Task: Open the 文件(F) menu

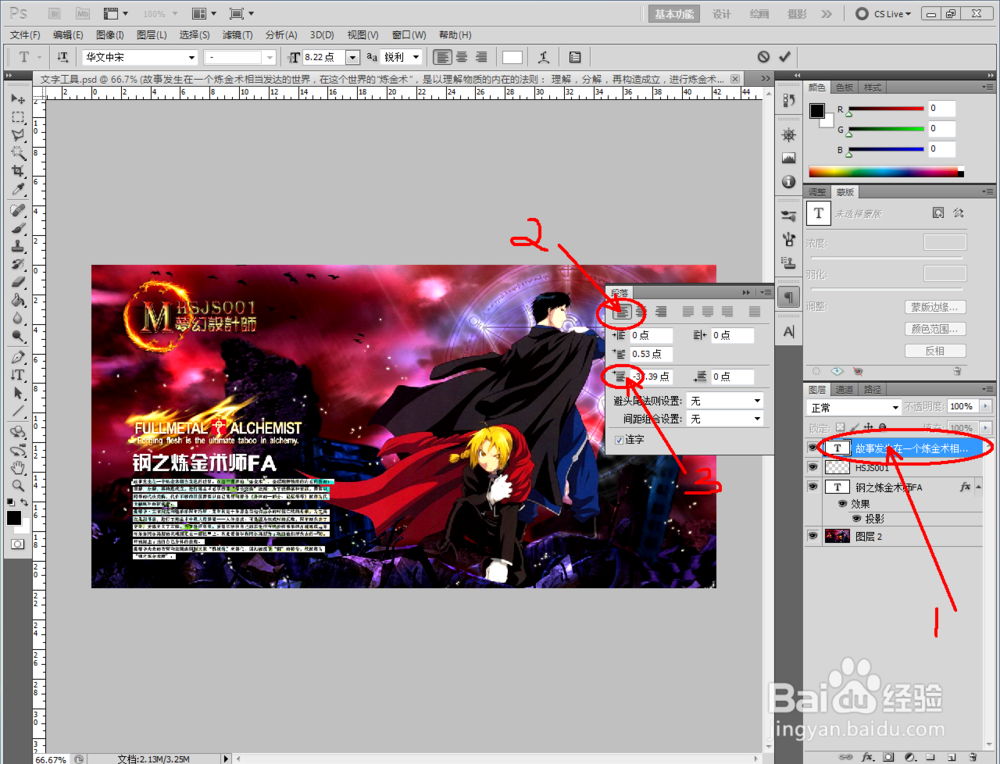Action: [25, 35]
